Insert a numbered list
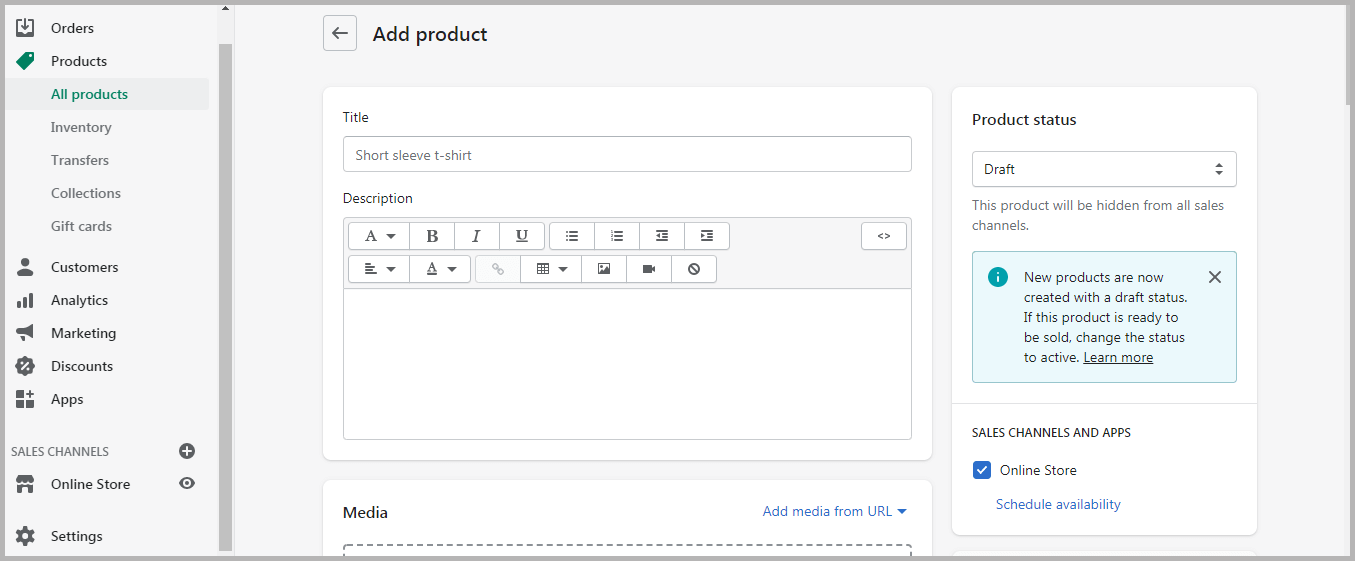 [617, 236]
